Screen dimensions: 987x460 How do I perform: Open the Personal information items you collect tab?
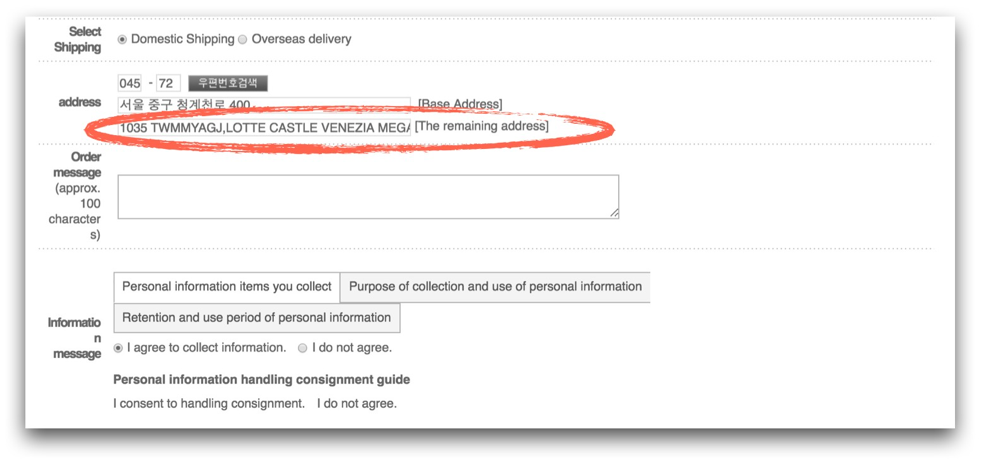(x=227, y=287)
